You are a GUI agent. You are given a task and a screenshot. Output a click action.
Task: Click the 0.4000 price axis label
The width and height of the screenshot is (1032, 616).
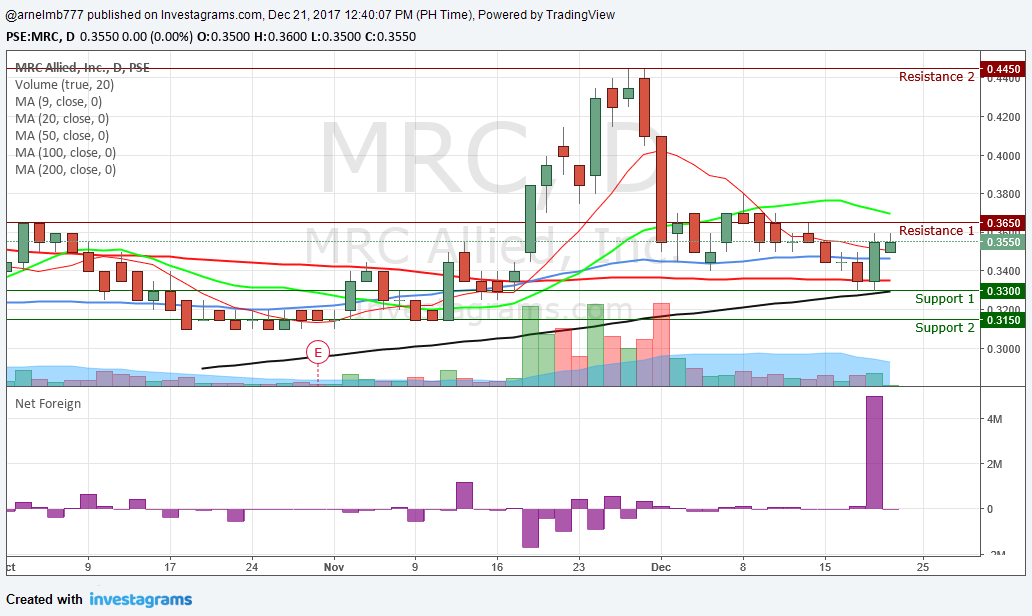pyautogui.click(x=1003, y=156)
